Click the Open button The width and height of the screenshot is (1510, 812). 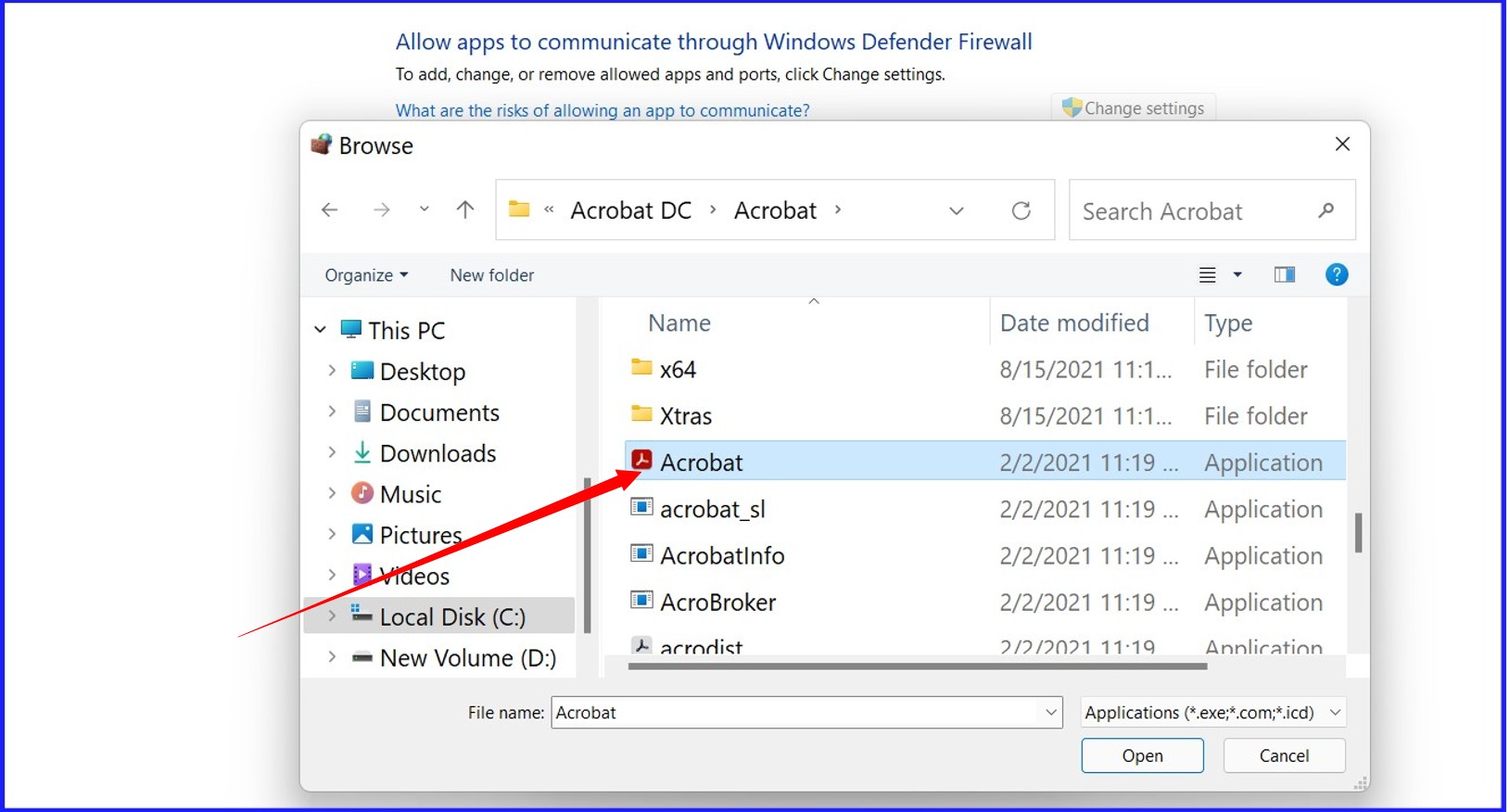pyautogui.click(x=1143, y=755)
